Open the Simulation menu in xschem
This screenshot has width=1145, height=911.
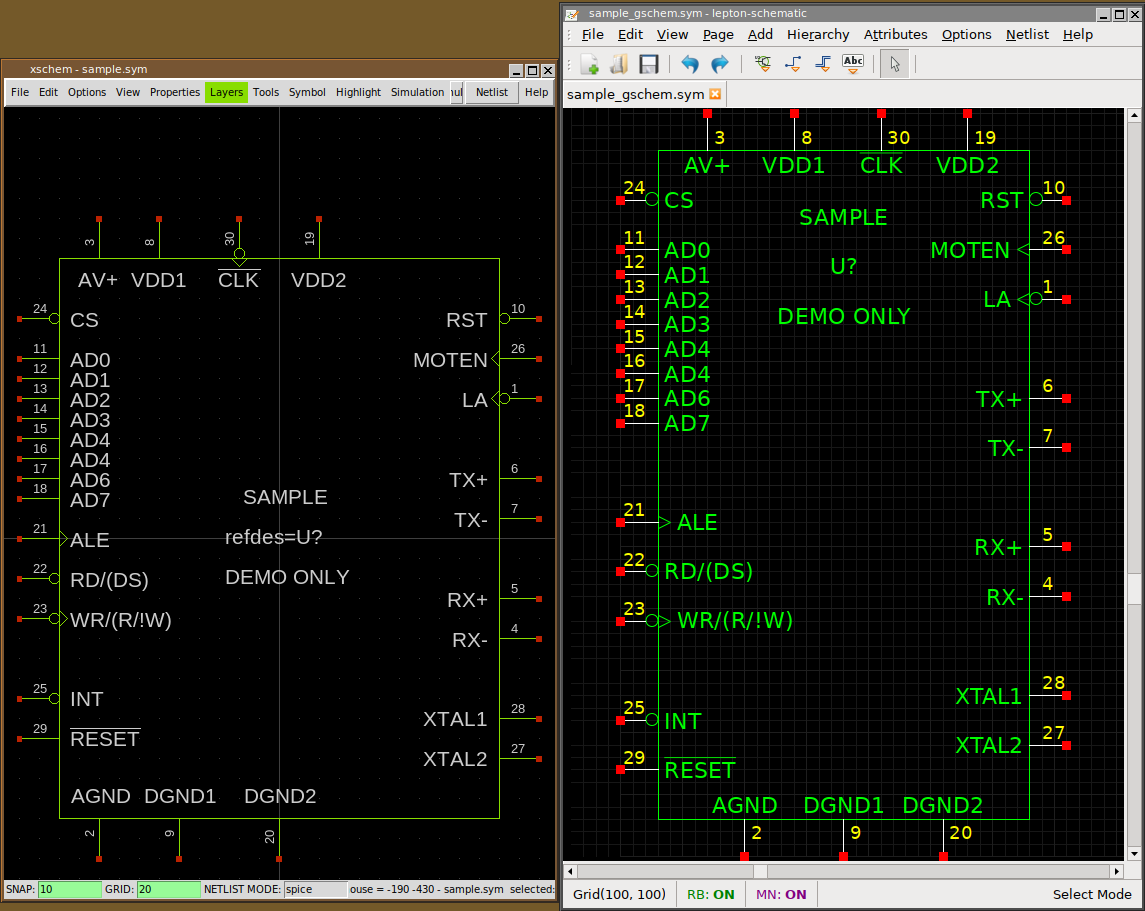pos(417,92)
